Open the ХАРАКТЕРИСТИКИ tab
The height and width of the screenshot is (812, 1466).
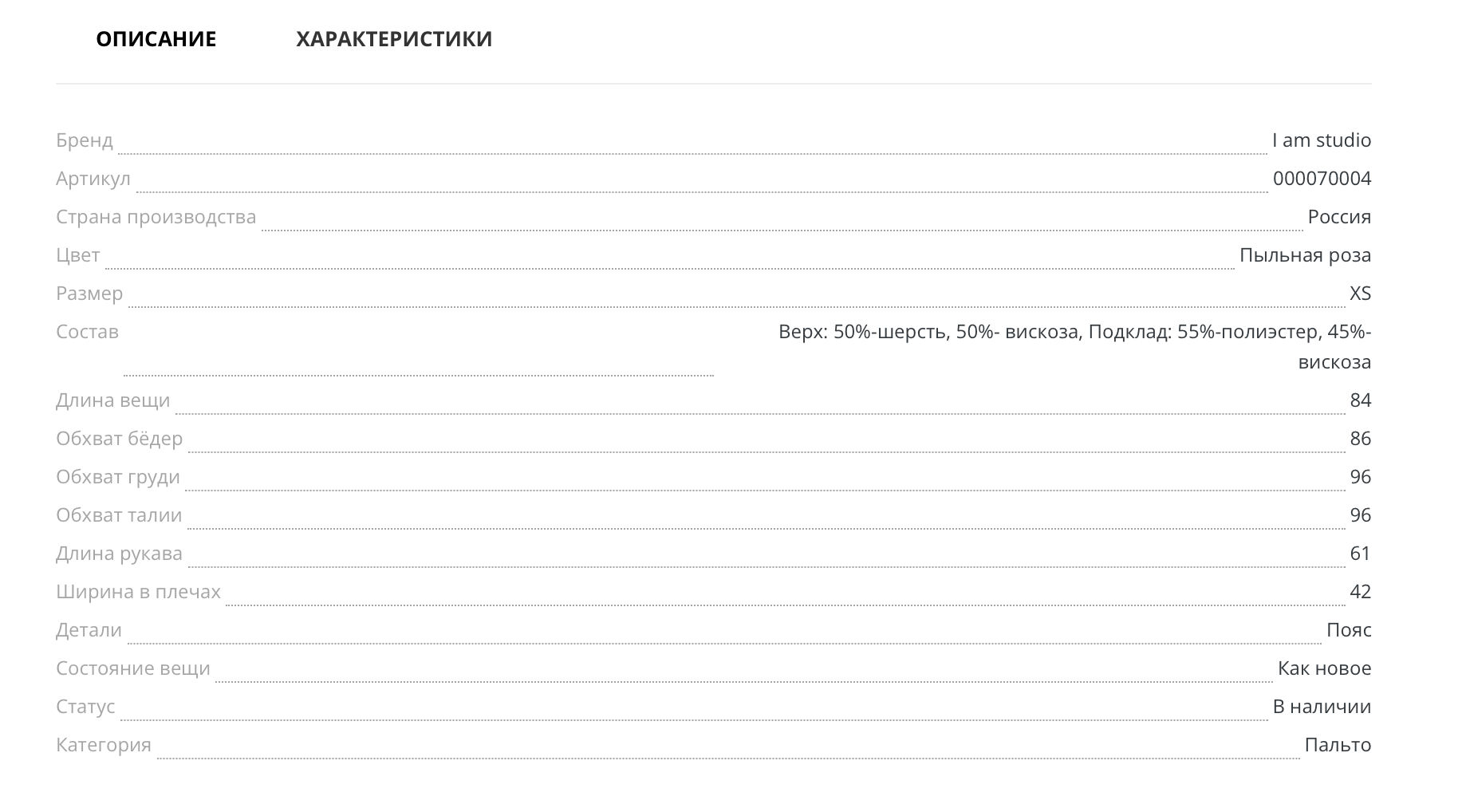pos(394,39)
